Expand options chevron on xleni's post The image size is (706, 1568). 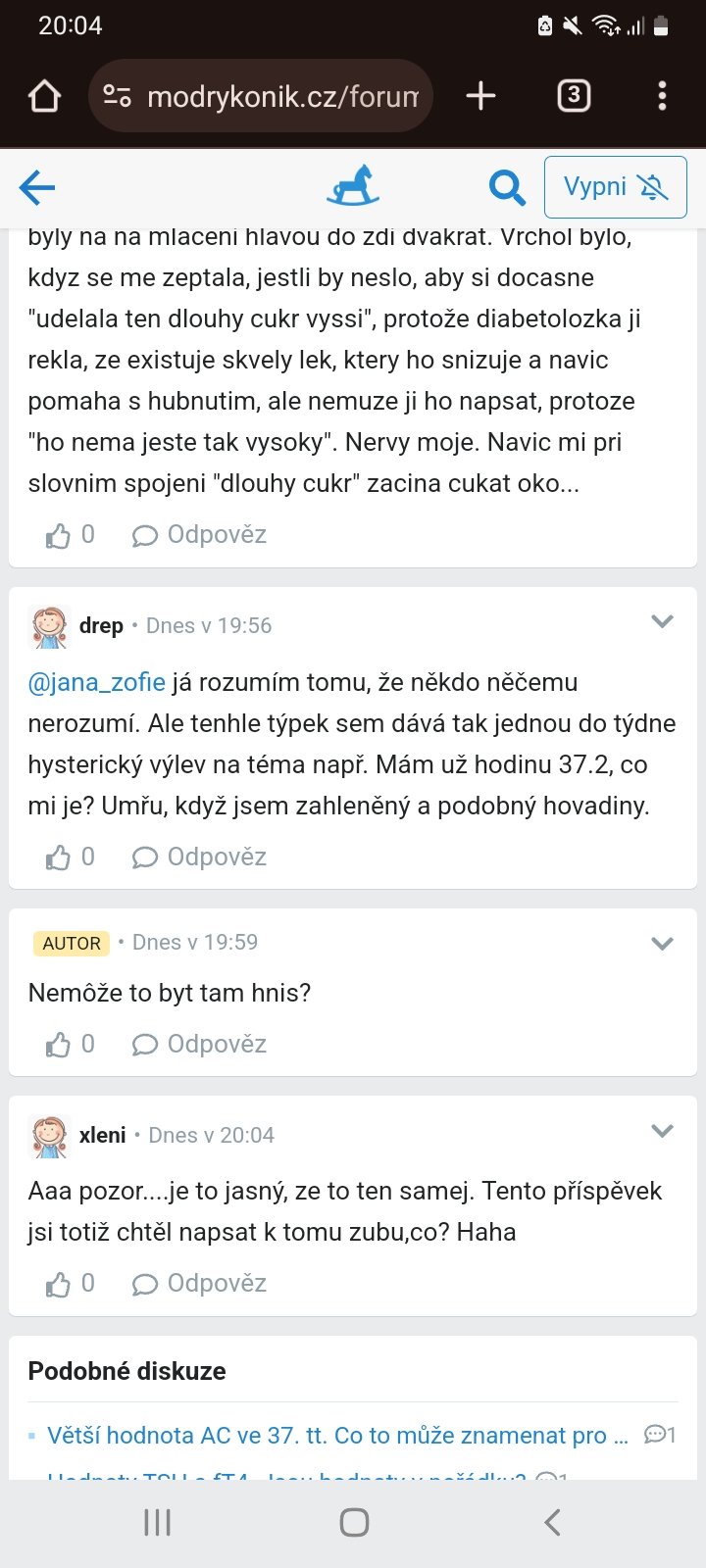tap(663, 1131)
